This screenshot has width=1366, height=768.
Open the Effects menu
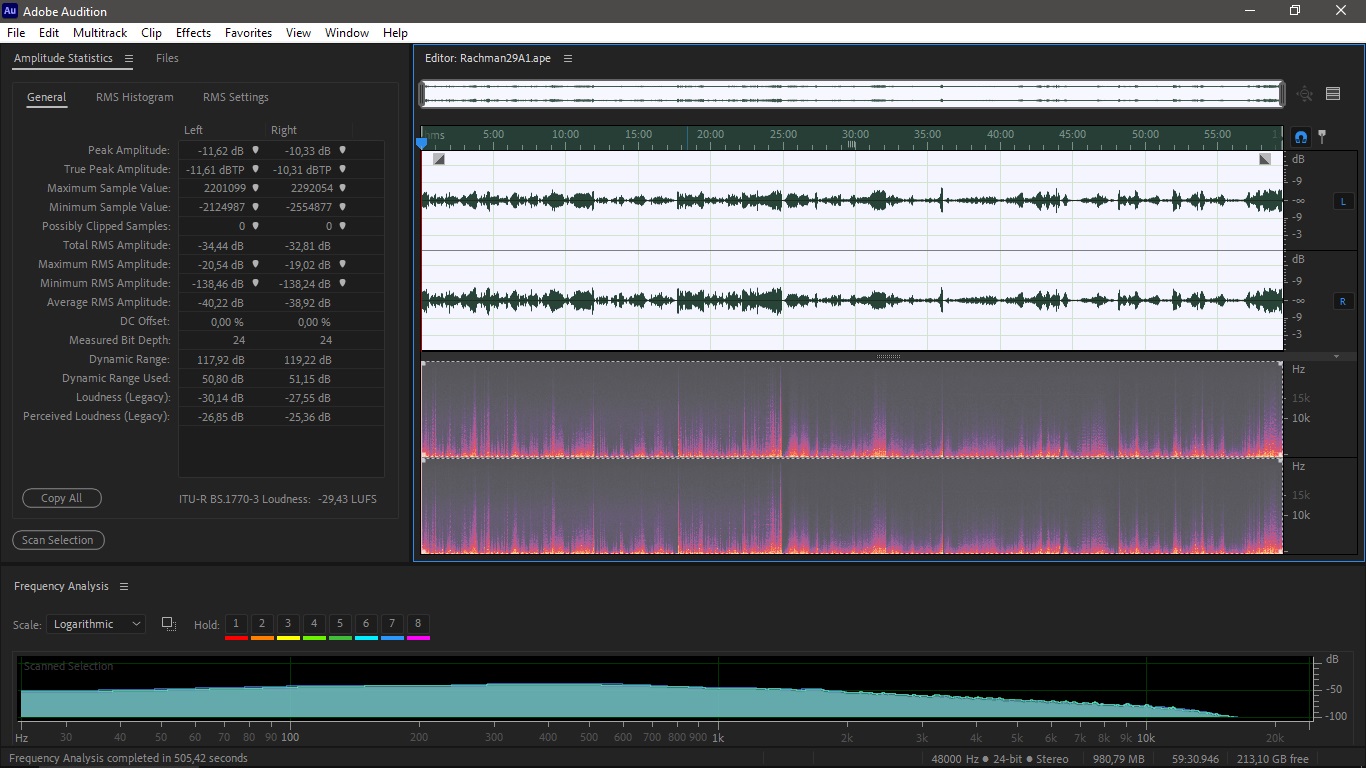pyautogui.click(x=193, y=33)
